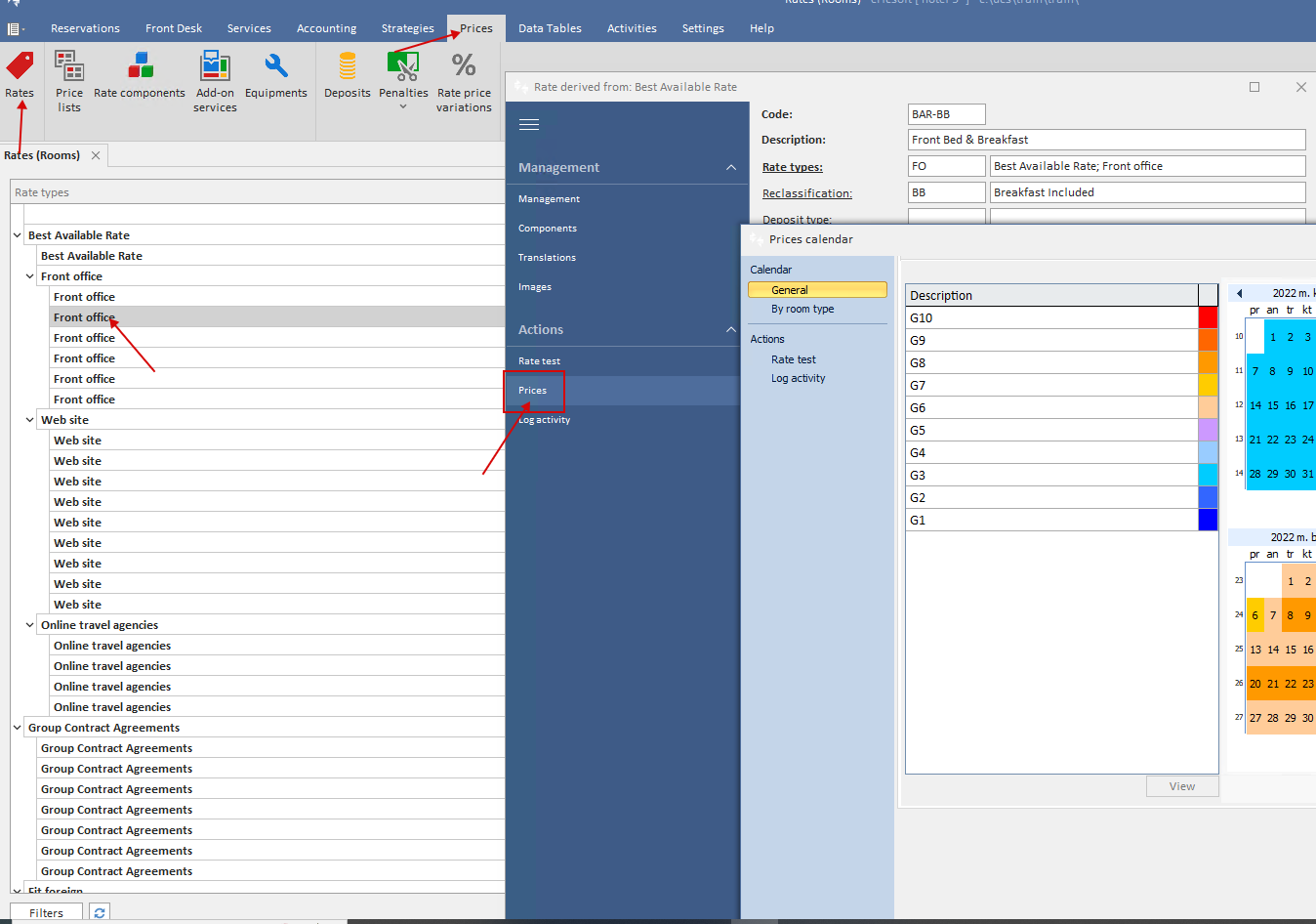Open Add-on services tool
The image size is (1316, 924).
click(x=215, y=82)
